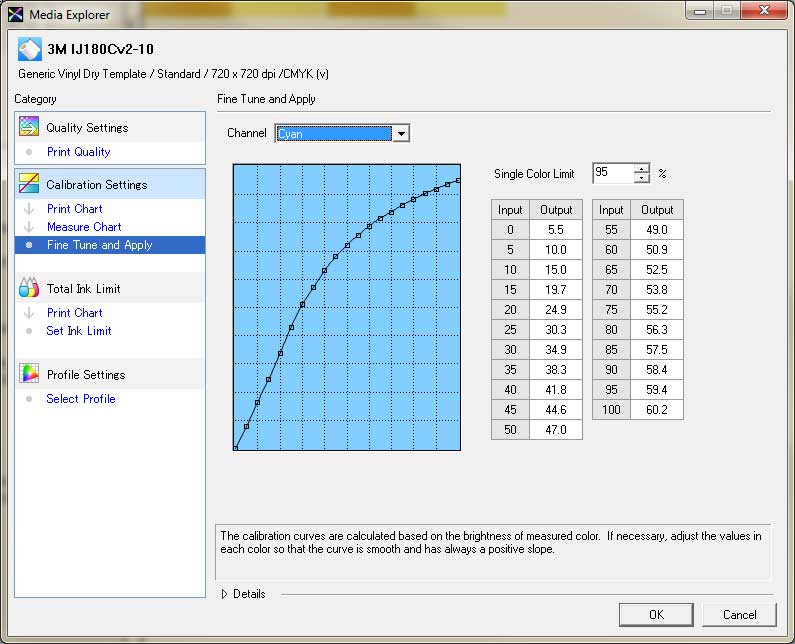The height and width of the screenshot is (644, 795).
Task: Edit output value 56.3 for input 80
Action: tap(657, 330)
